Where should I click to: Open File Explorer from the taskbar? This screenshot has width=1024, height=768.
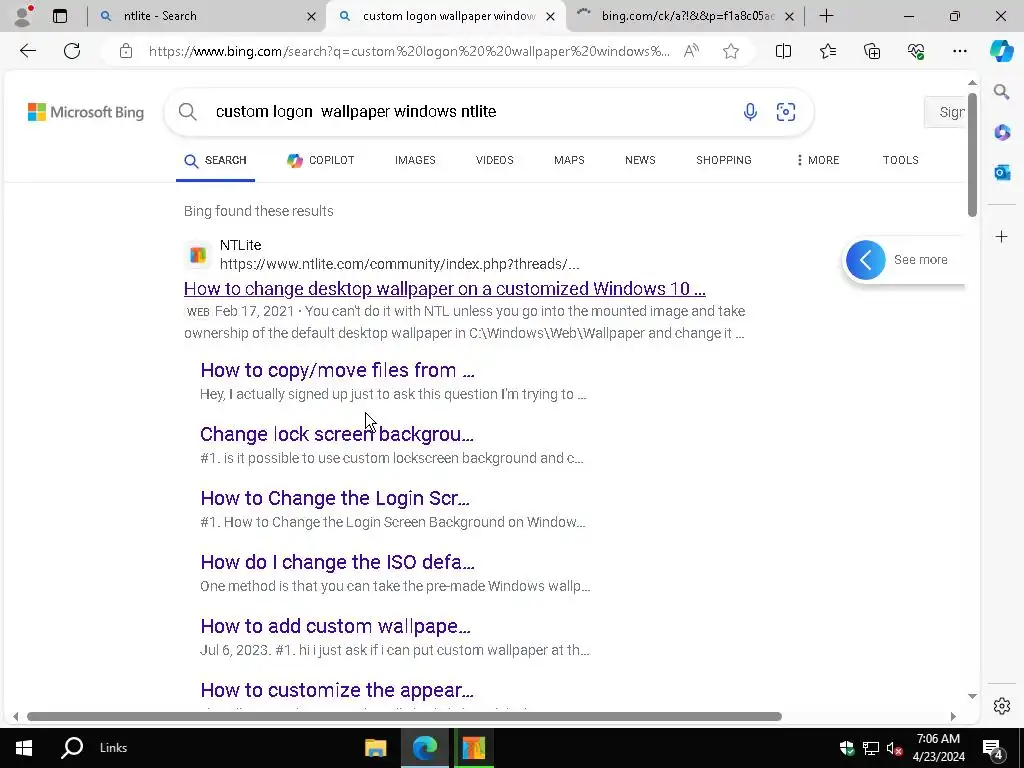pyautogui.click(x=376, y=748)
